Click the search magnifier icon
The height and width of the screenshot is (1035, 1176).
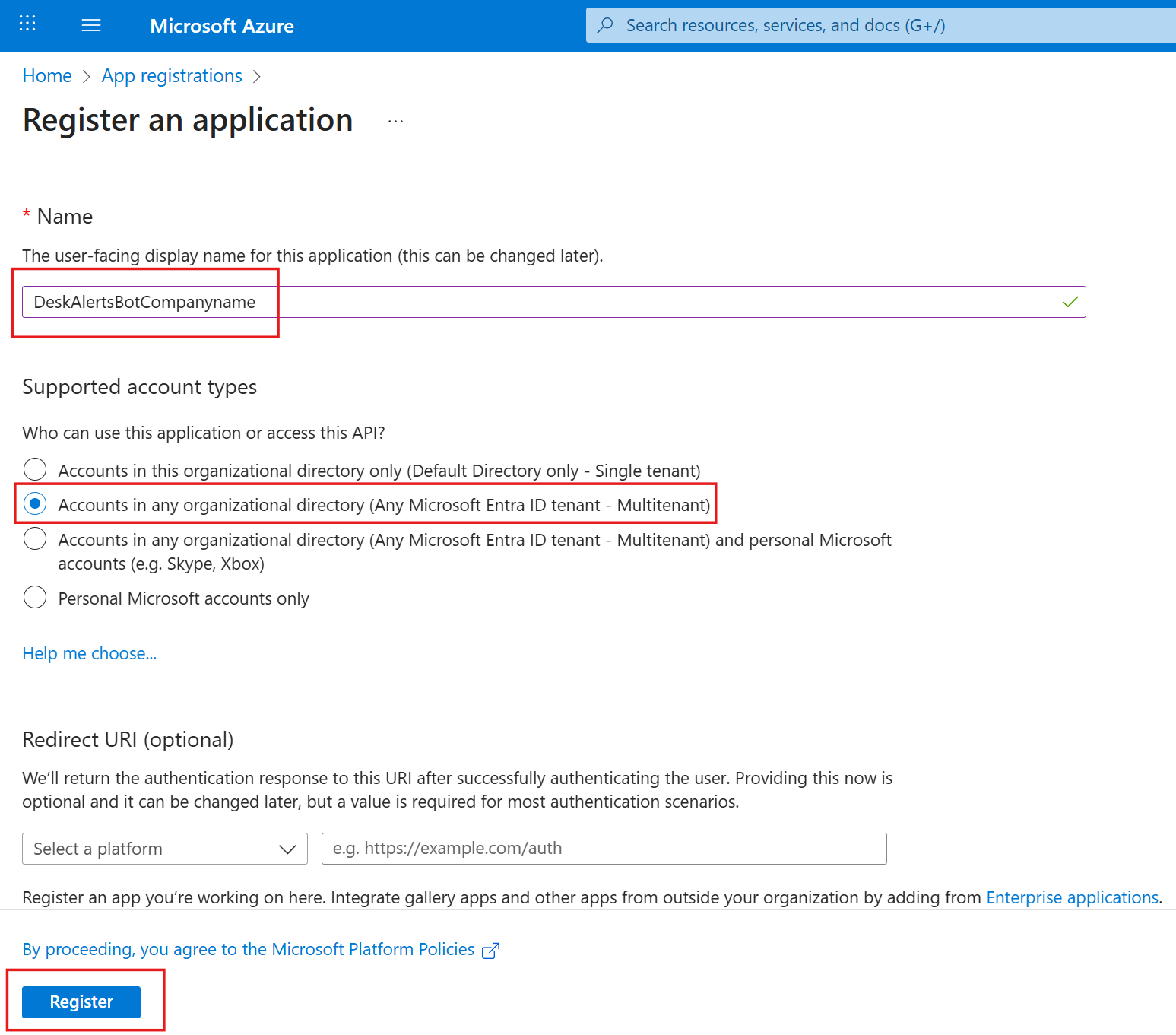pyautogui.click(x=604, y=25)
